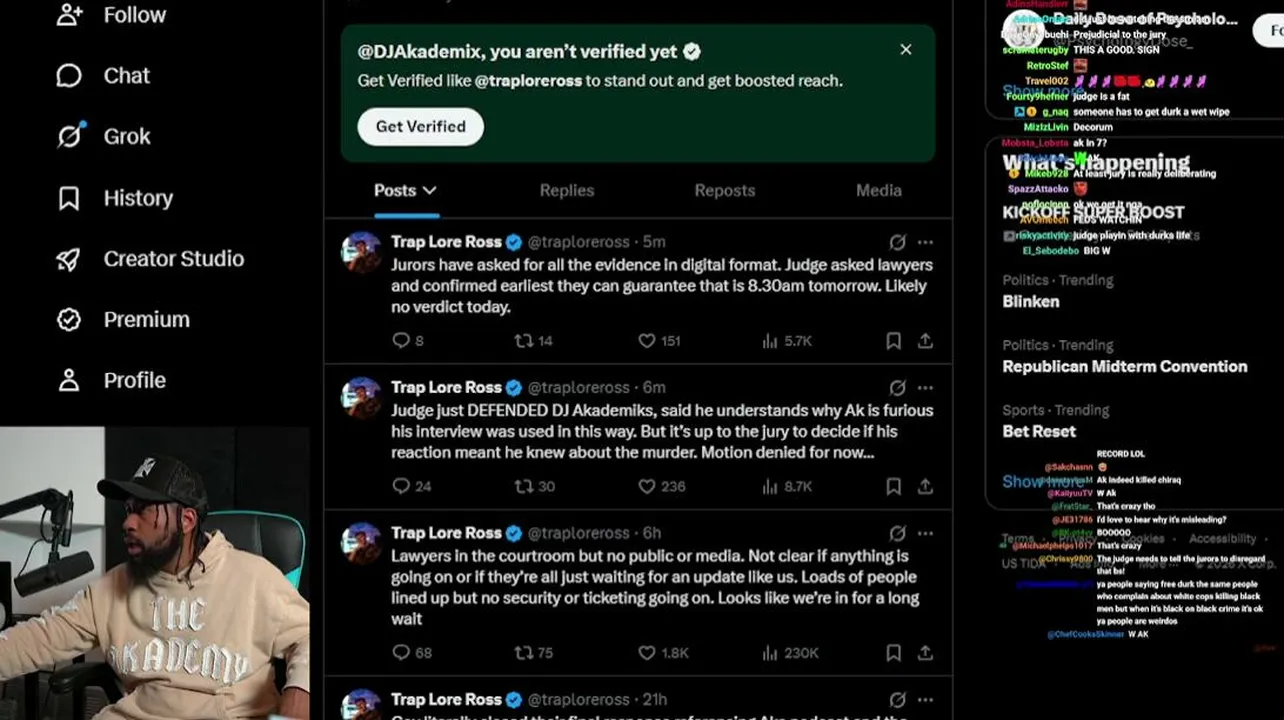Image resolution: width=1284 pixels, height=720 pixels.
Task: View analytics for the 230K views post
Action: point(790,653)
